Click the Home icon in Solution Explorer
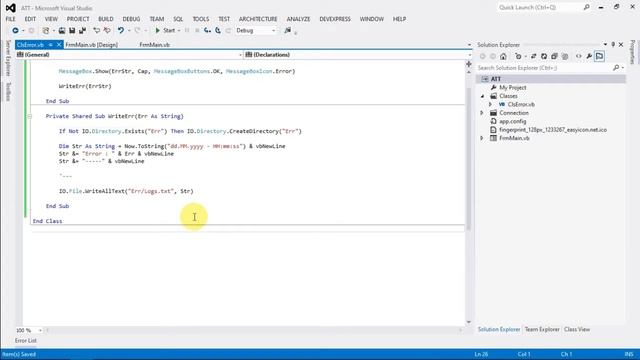The height and width of the screenshot is (360, 640). (503, 56)
